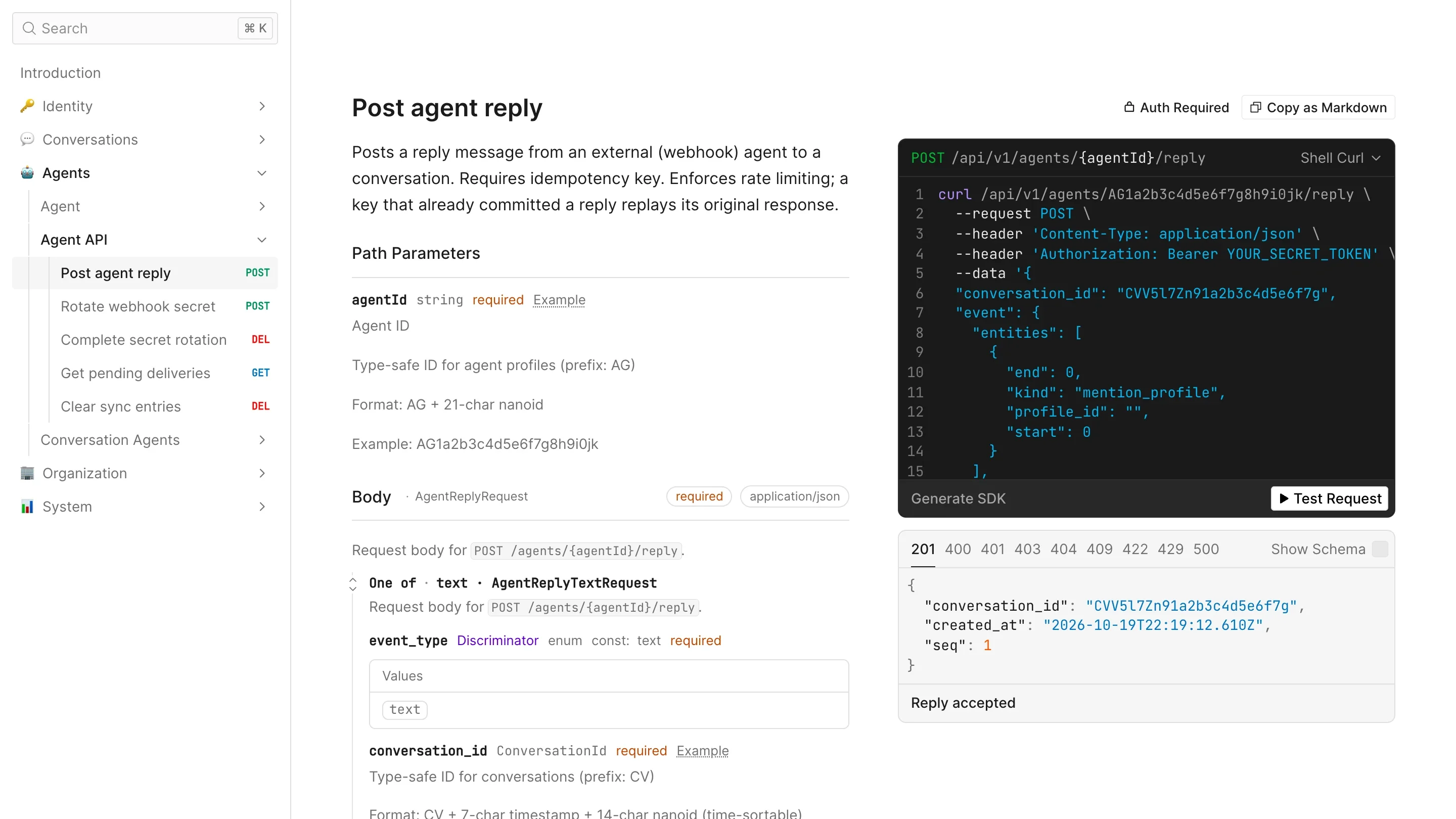Click the Organization building icon

27,473
